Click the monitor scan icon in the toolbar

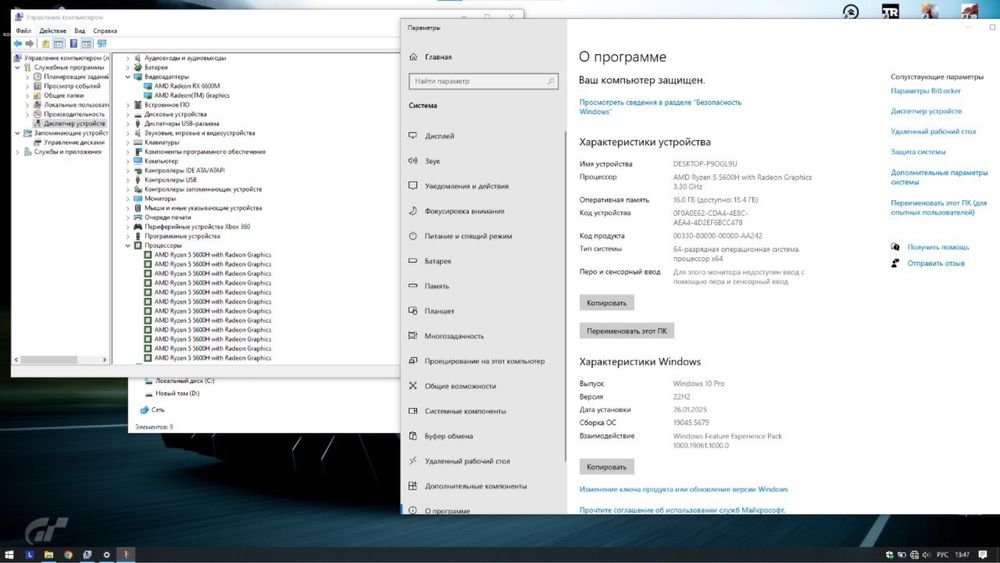(101, 43)
